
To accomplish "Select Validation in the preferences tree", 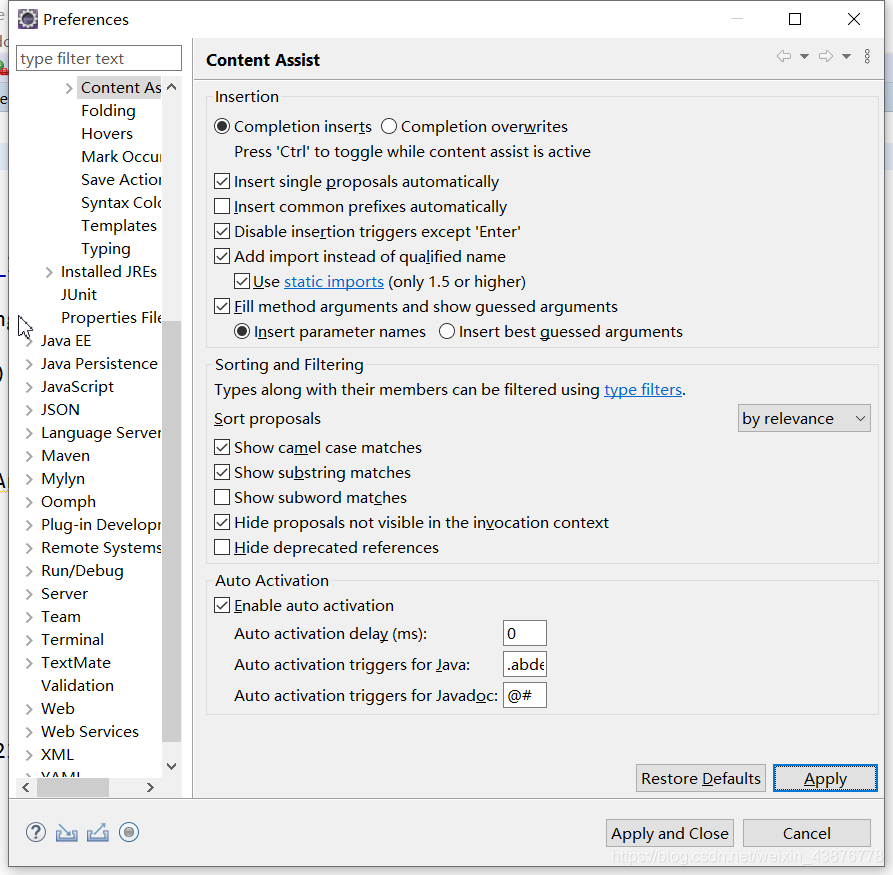I will click(77, 685).
